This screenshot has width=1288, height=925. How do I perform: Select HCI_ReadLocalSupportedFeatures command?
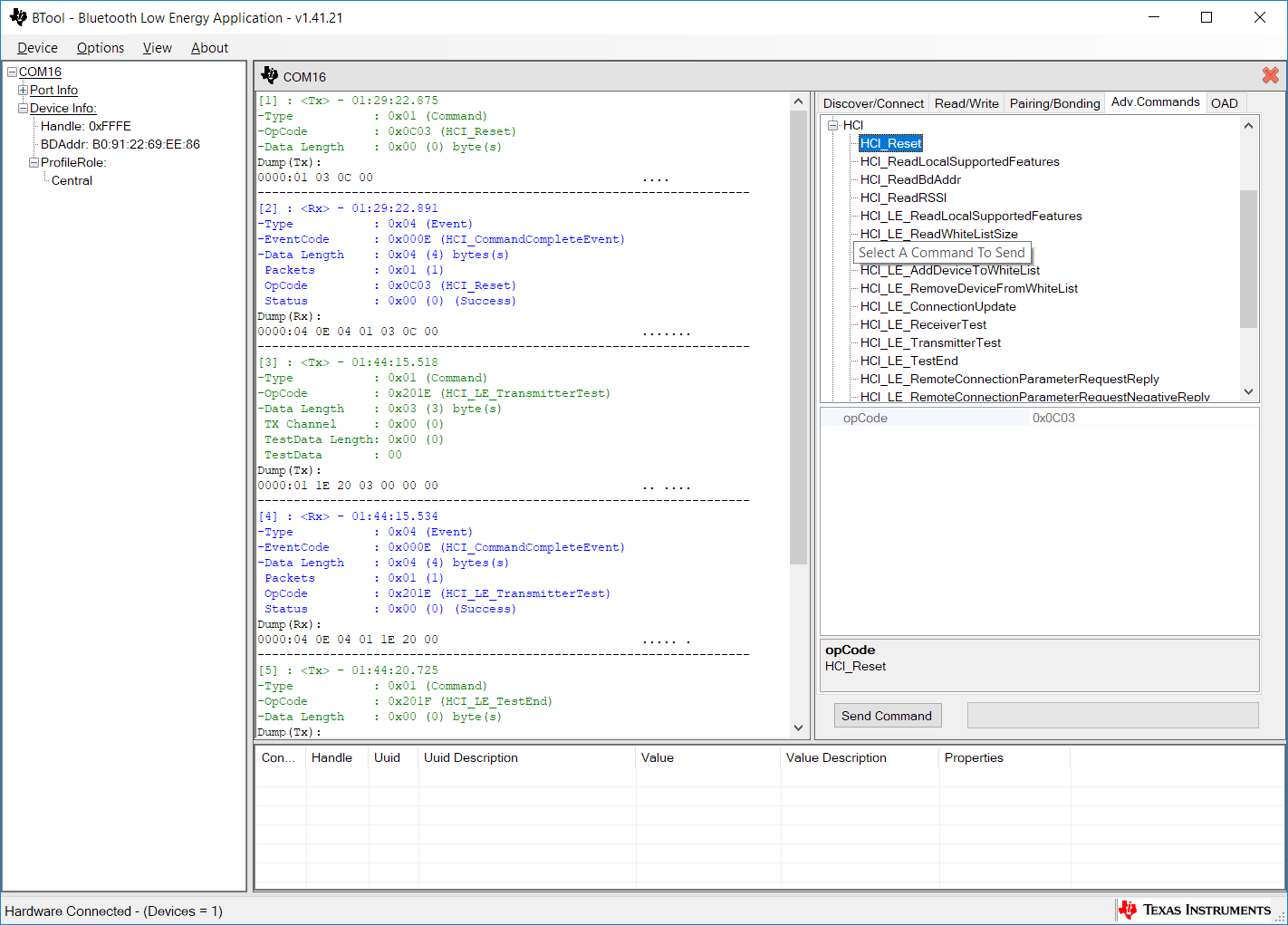[x=959, y=161]
